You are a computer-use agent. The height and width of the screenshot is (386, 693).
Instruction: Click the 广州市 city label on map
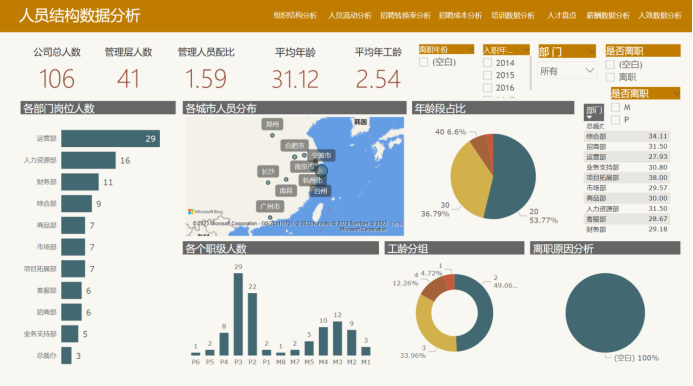click(270, 206)
